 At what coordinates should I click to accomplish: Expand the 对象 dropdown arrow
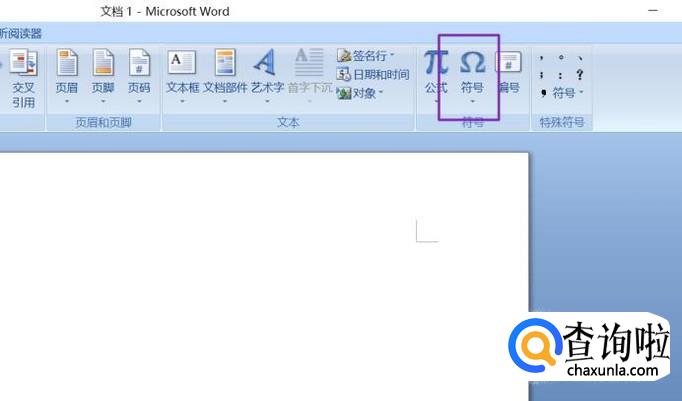click(x=381, y=93)
